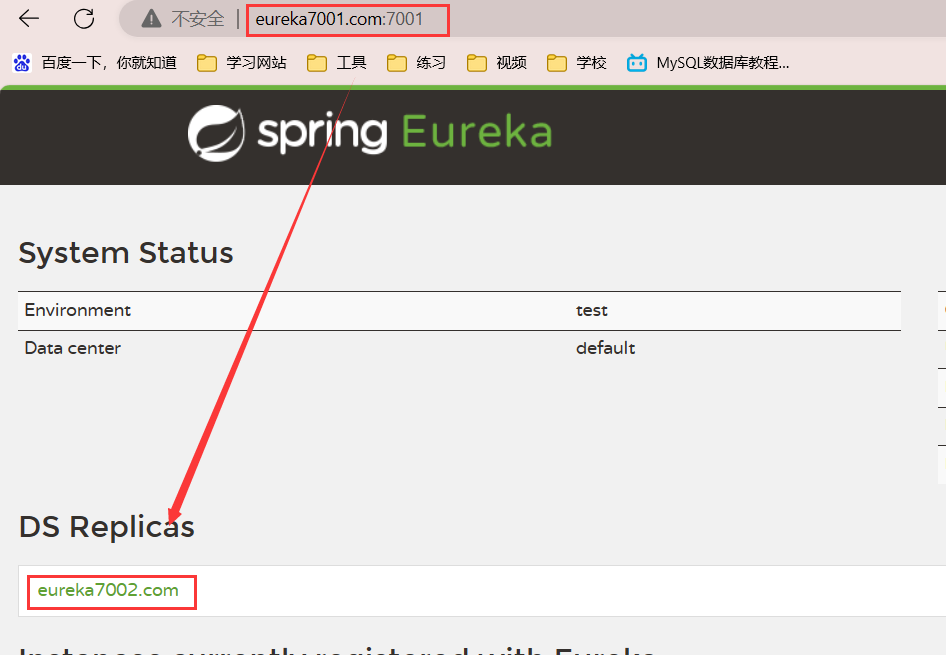Open the MySQL数据库教程 bookmark

(722, 63)
